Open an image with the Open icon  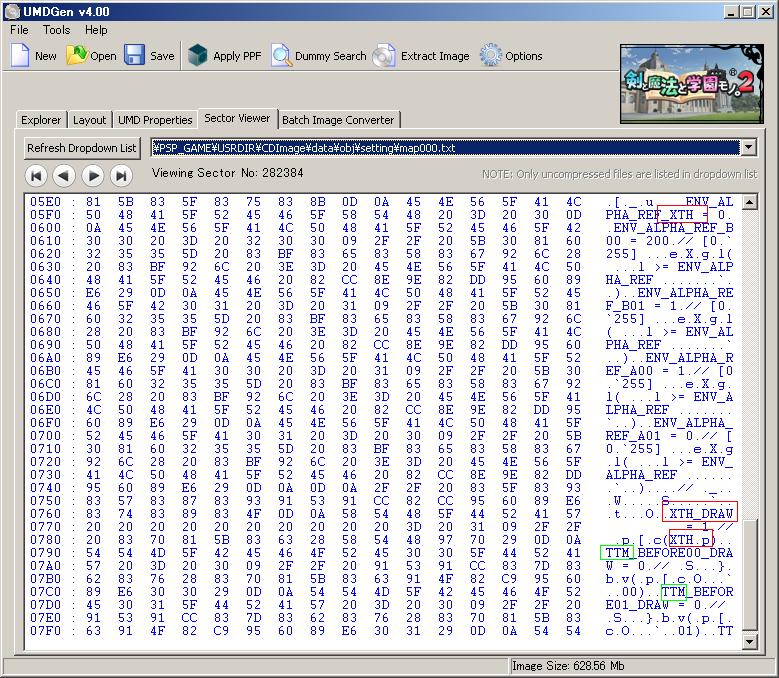point(77,56)
